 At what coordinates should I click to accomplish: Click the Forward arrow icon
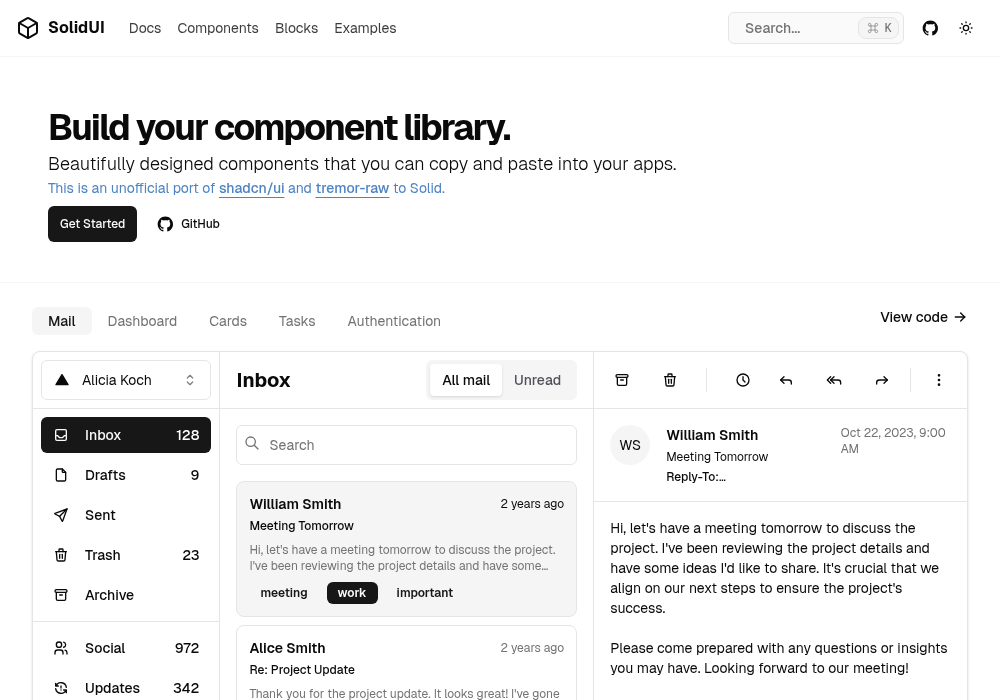click(881, 381)
